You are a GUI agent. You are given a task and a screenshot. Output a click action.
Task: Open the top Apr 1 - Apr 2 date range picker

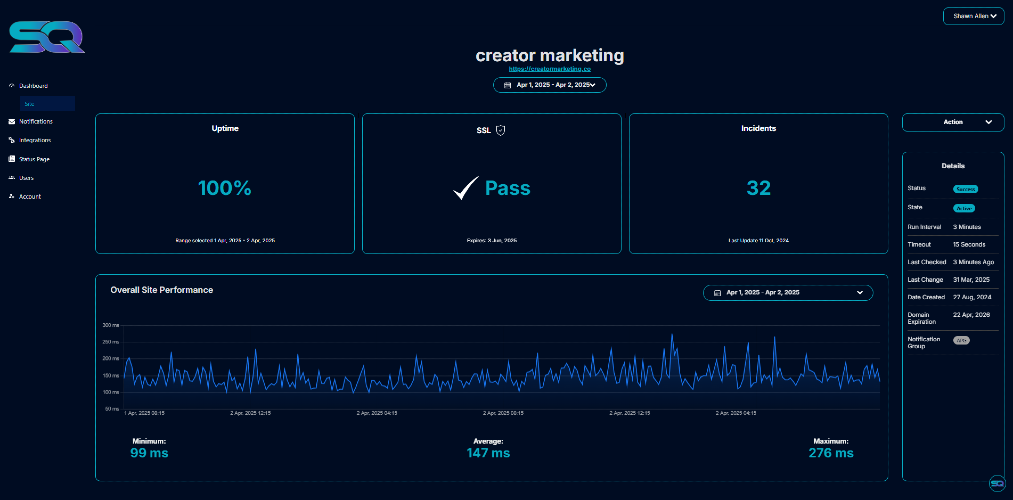550,85
